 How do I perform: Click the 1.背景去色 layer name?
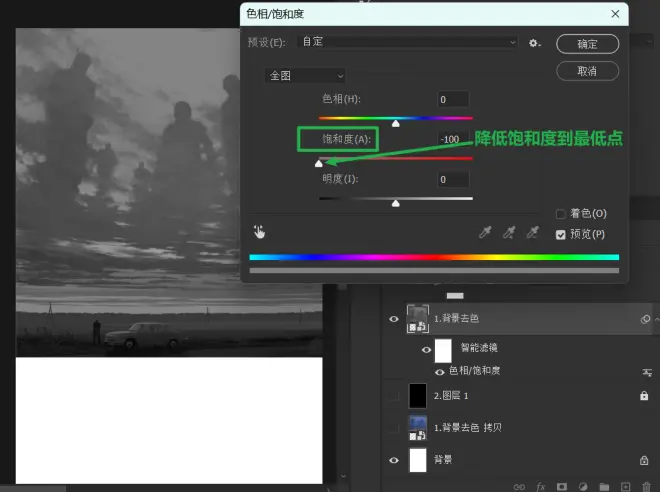[456, 319]
